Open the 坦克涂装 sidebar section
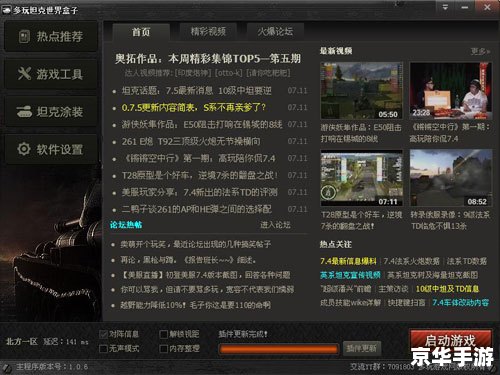The image size is (500, 375). point(51,112)
